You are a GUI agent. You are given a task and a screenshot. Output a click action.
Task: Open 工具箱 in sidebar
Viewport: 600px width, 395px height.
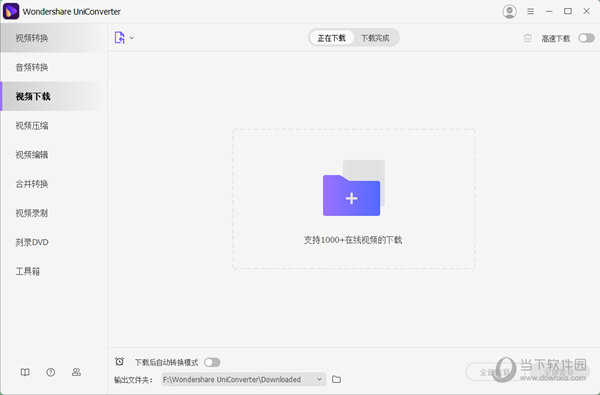point(54,271)
